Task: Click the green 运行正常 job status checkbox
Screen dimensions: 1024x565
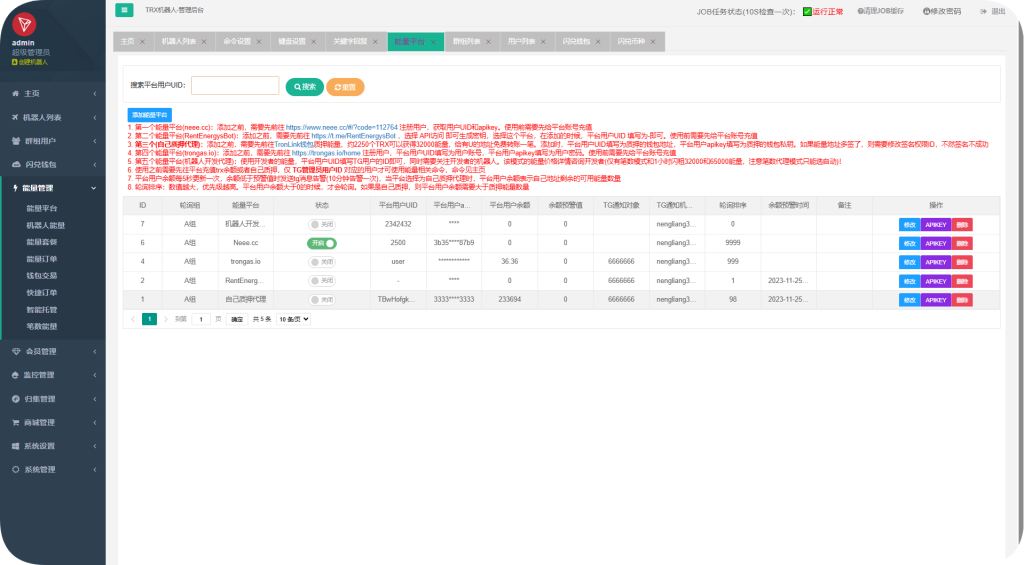Action: click(807, 12)
